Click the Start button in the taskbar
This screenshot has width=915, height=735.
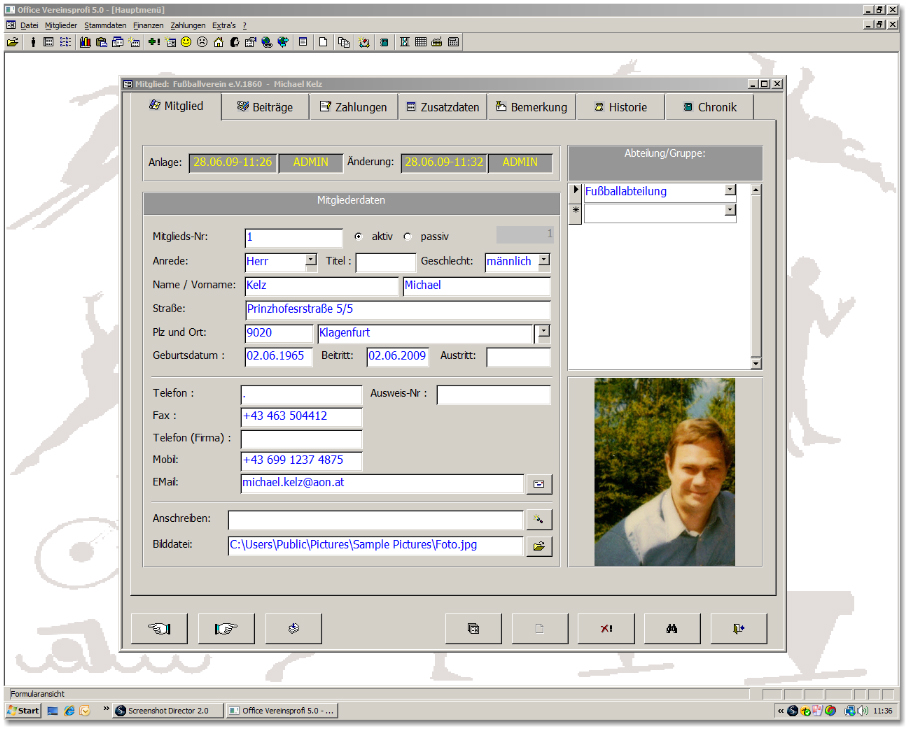[23, 711]
